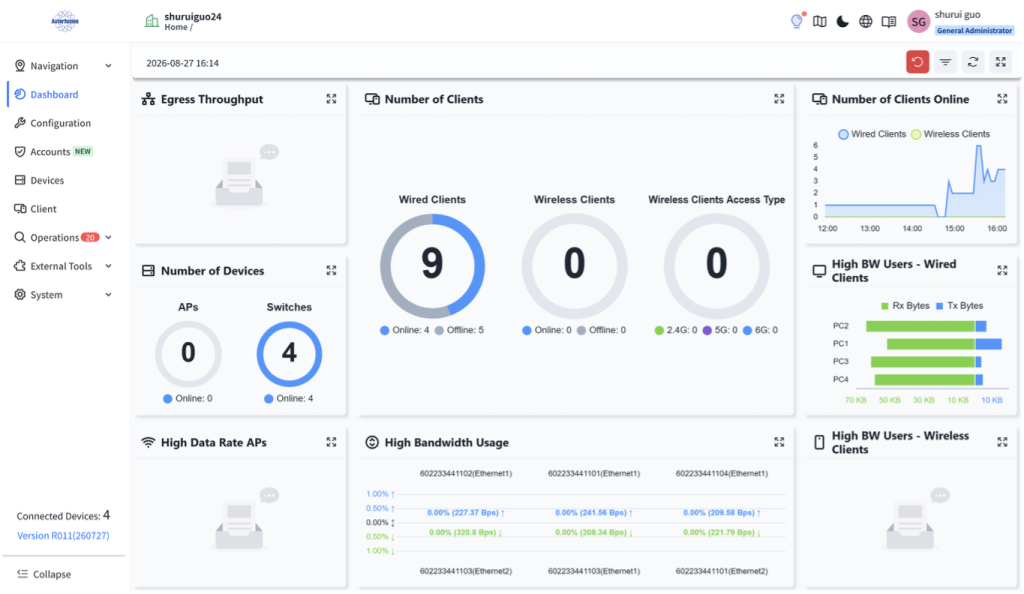Open the map view icon in header

pyautogui.click(x=820, y=22)
